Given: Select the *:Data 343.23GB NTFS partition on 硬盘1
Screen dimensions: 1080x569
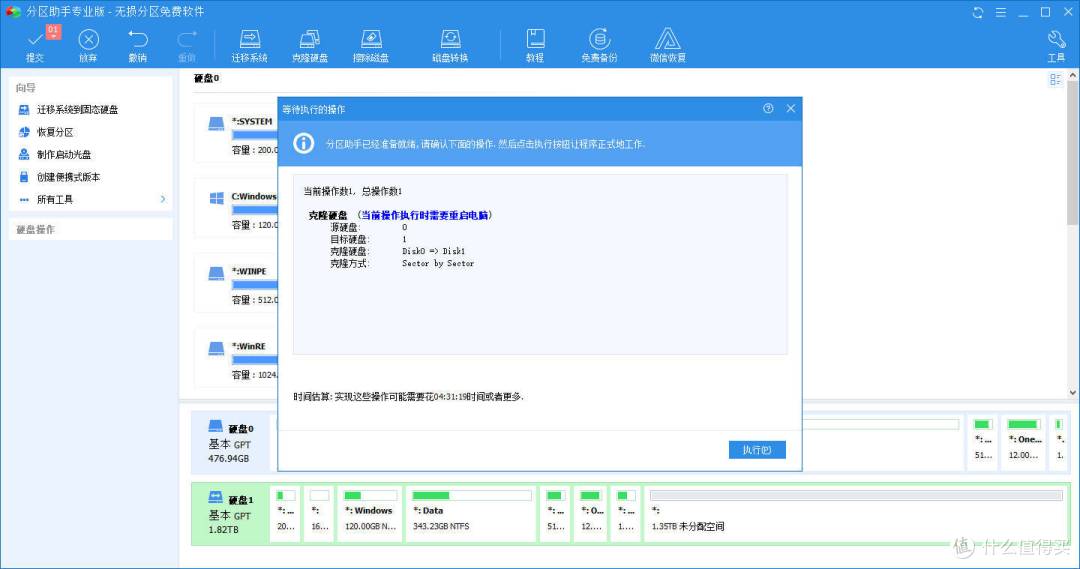Looking at the screenshot, I should point(471,513).
